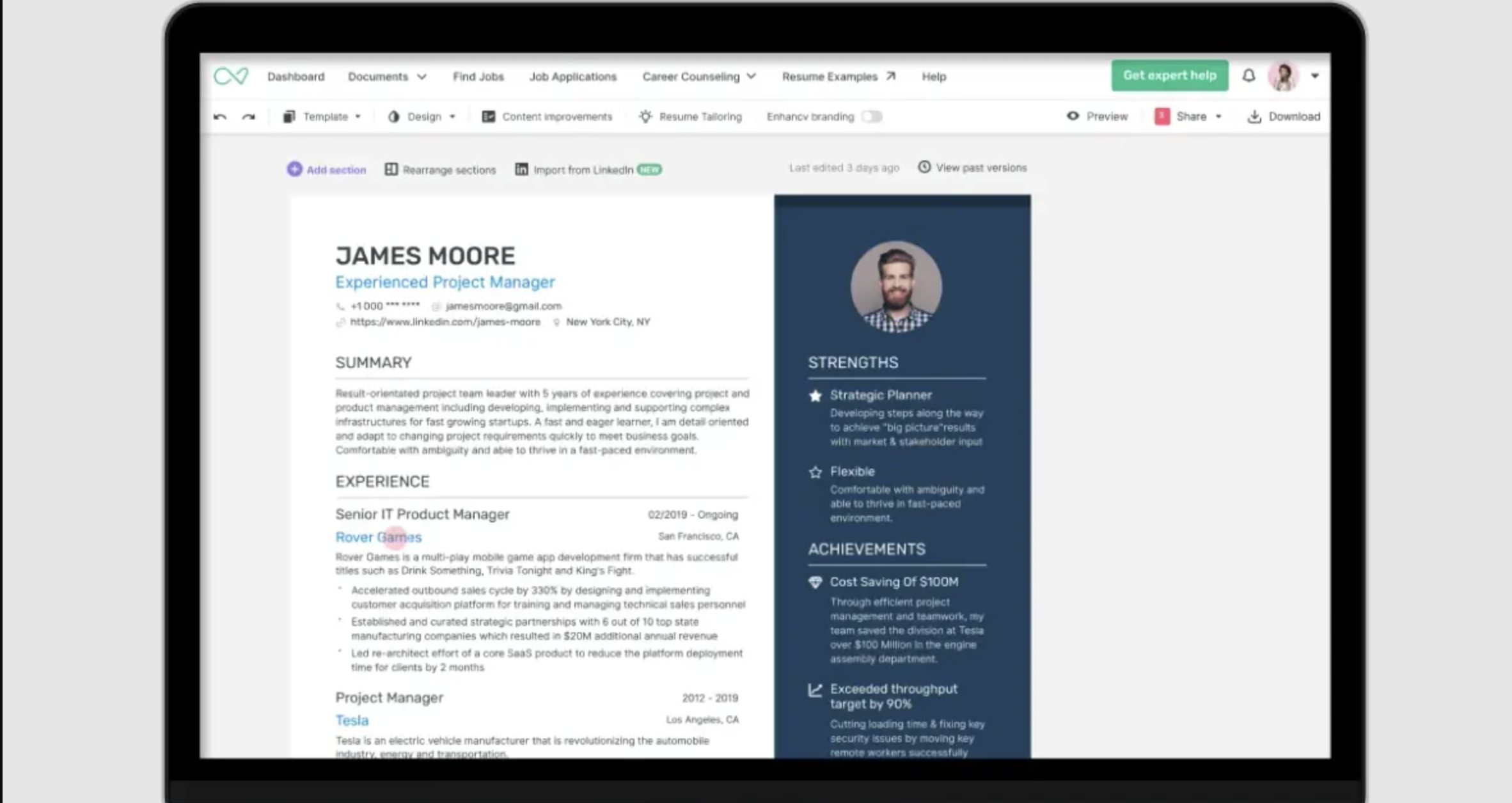Expand the Share dropdown arrow
This screenshot has height=803, width=1512.
[1218, 116]
